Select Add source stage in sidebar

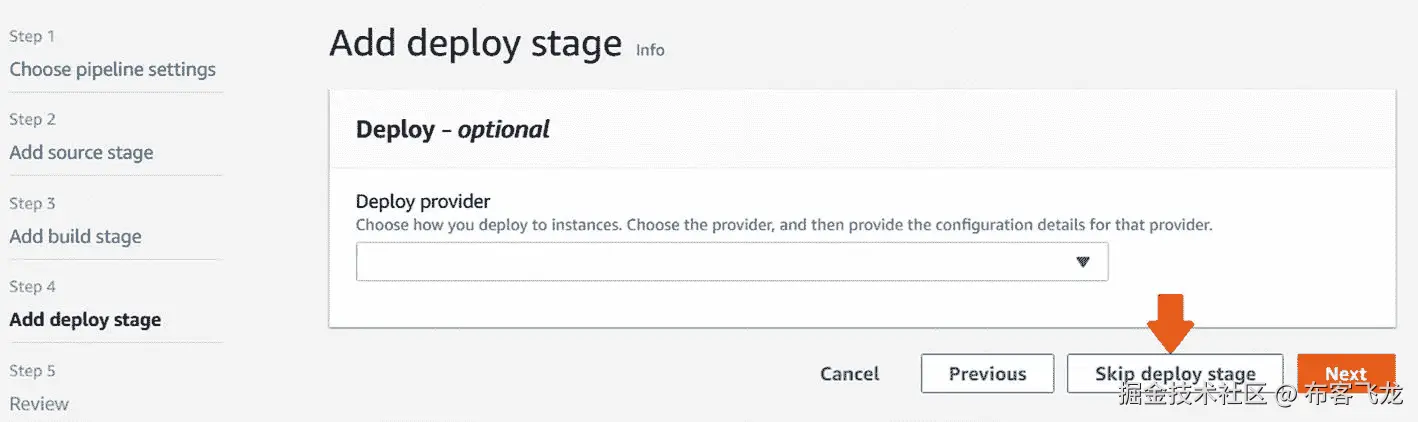click(x=81, y=153)
